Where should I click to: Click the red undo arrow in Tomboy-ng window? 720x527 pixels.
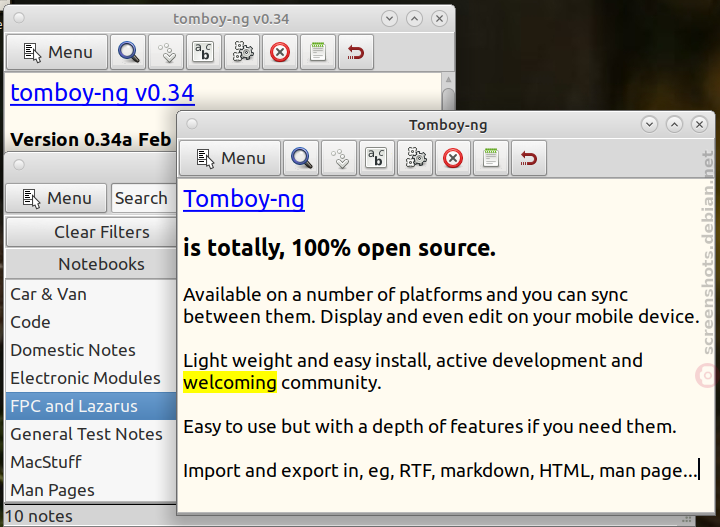pos(529,158)
